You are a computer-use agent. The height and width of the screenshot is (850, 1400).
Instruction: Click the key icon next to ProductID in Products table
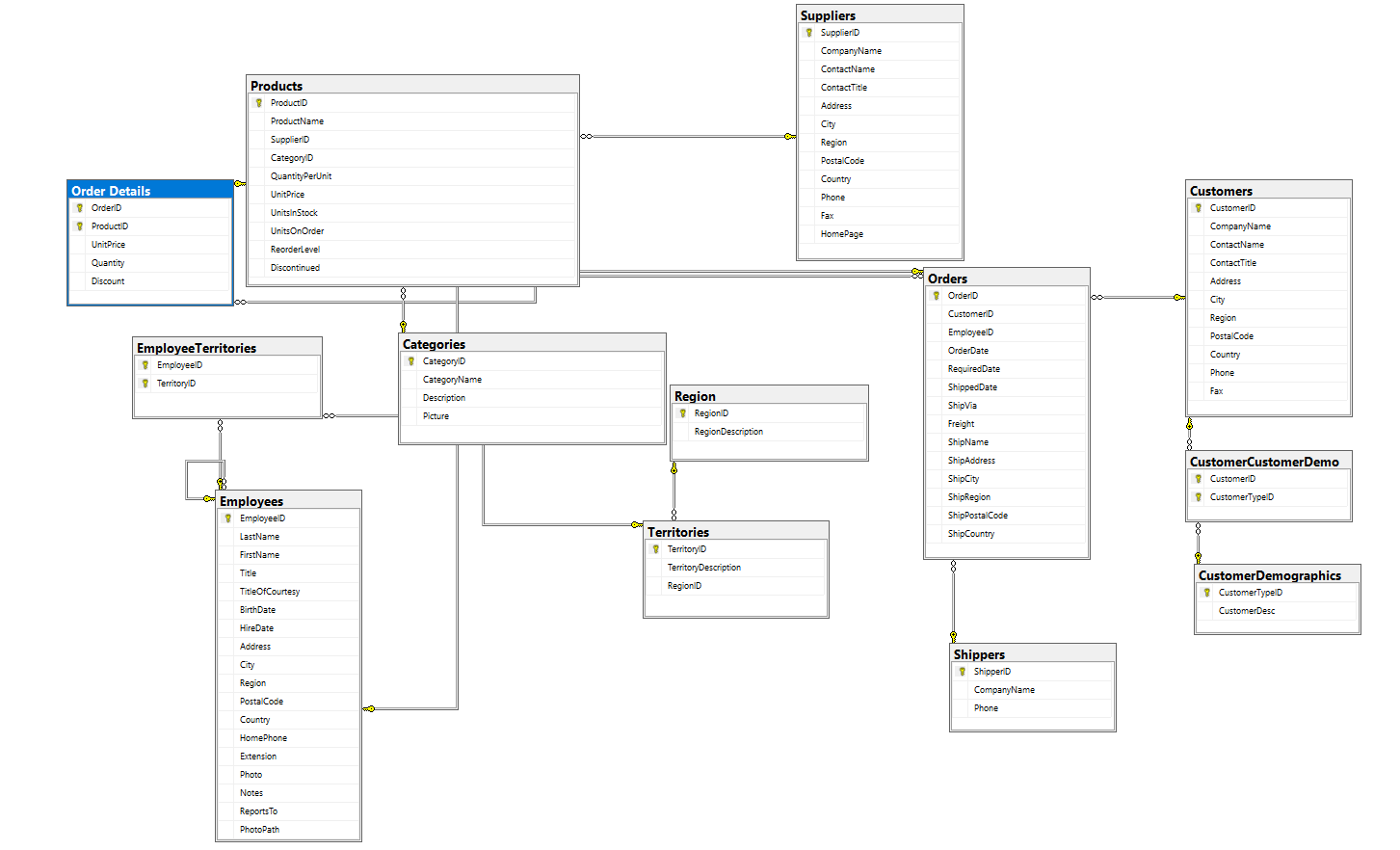pos(259,103)
